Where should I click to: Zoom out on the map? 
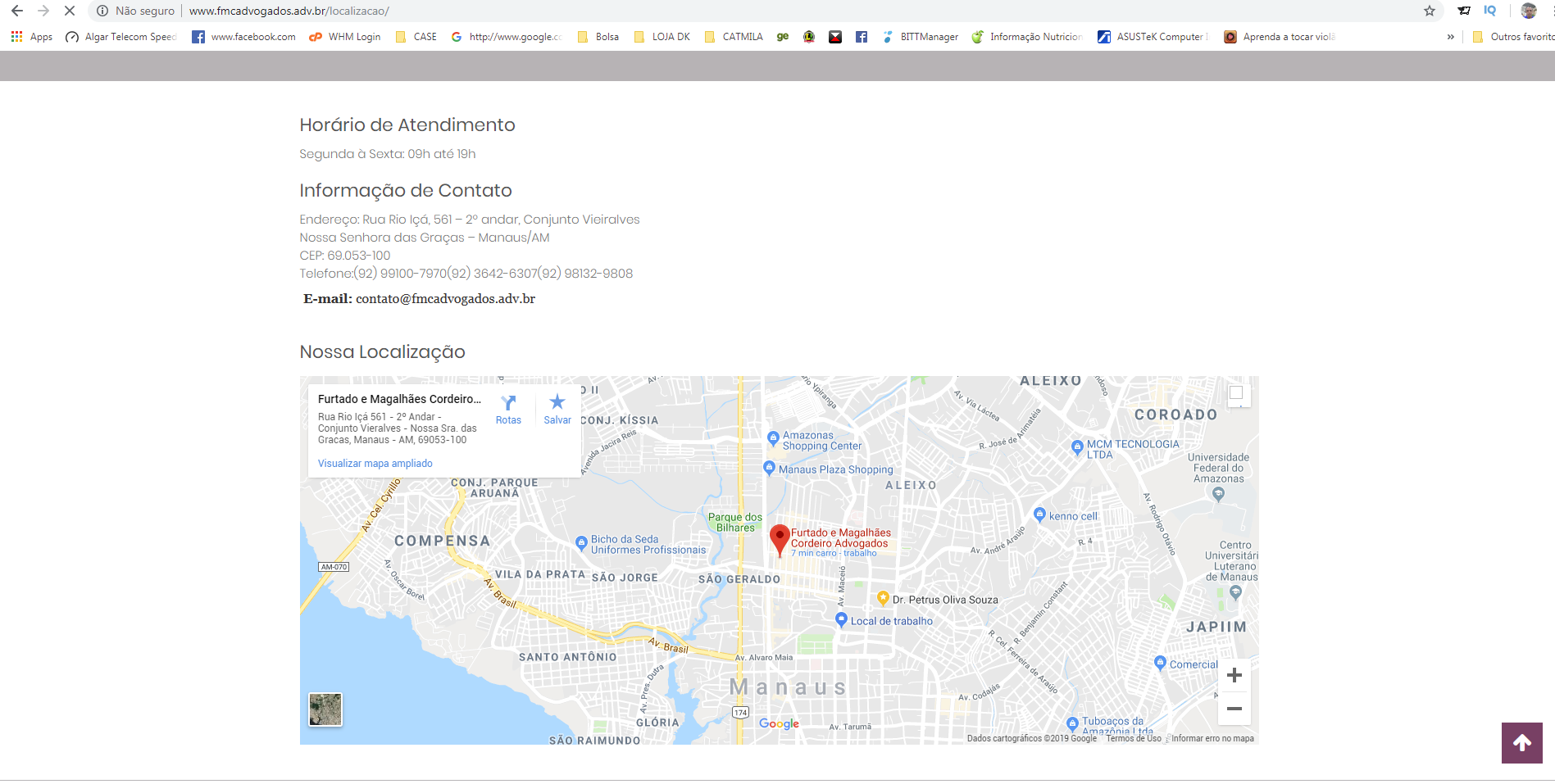[x=1234, y=709]
